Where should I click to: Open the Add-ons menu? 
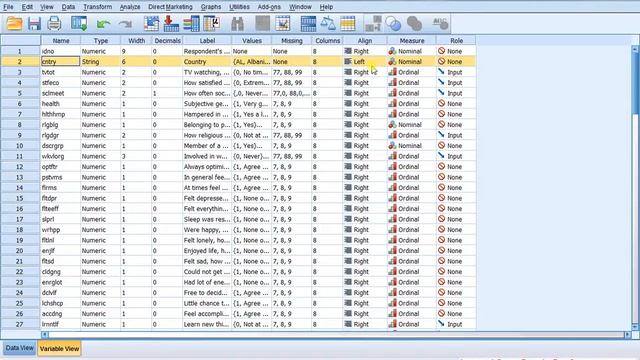(269, 7)
